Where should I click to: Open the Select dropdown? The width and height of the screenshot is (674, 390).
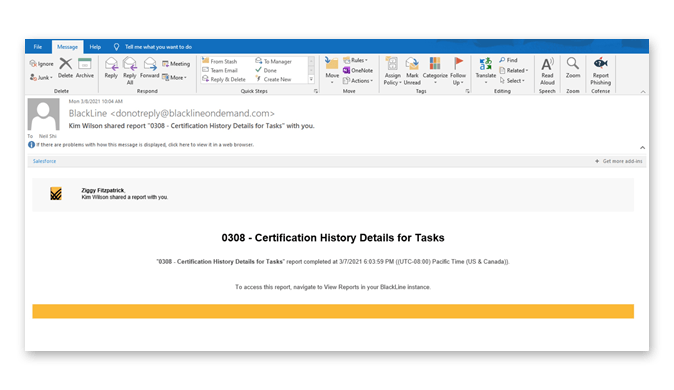(512, 80)
